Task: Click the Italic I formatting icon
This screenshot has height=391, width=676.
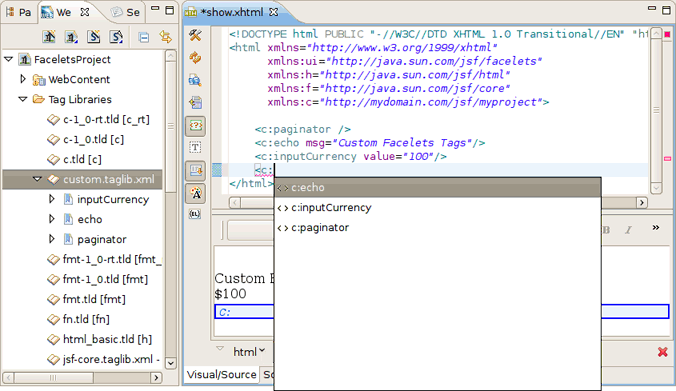Action: [628, 230]
